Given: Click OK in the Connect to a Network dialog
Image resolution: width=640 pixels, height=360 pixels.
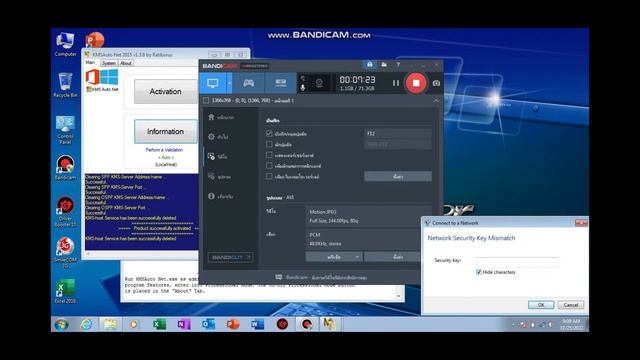Looking at the screenshot, I should tap(541, 304).
